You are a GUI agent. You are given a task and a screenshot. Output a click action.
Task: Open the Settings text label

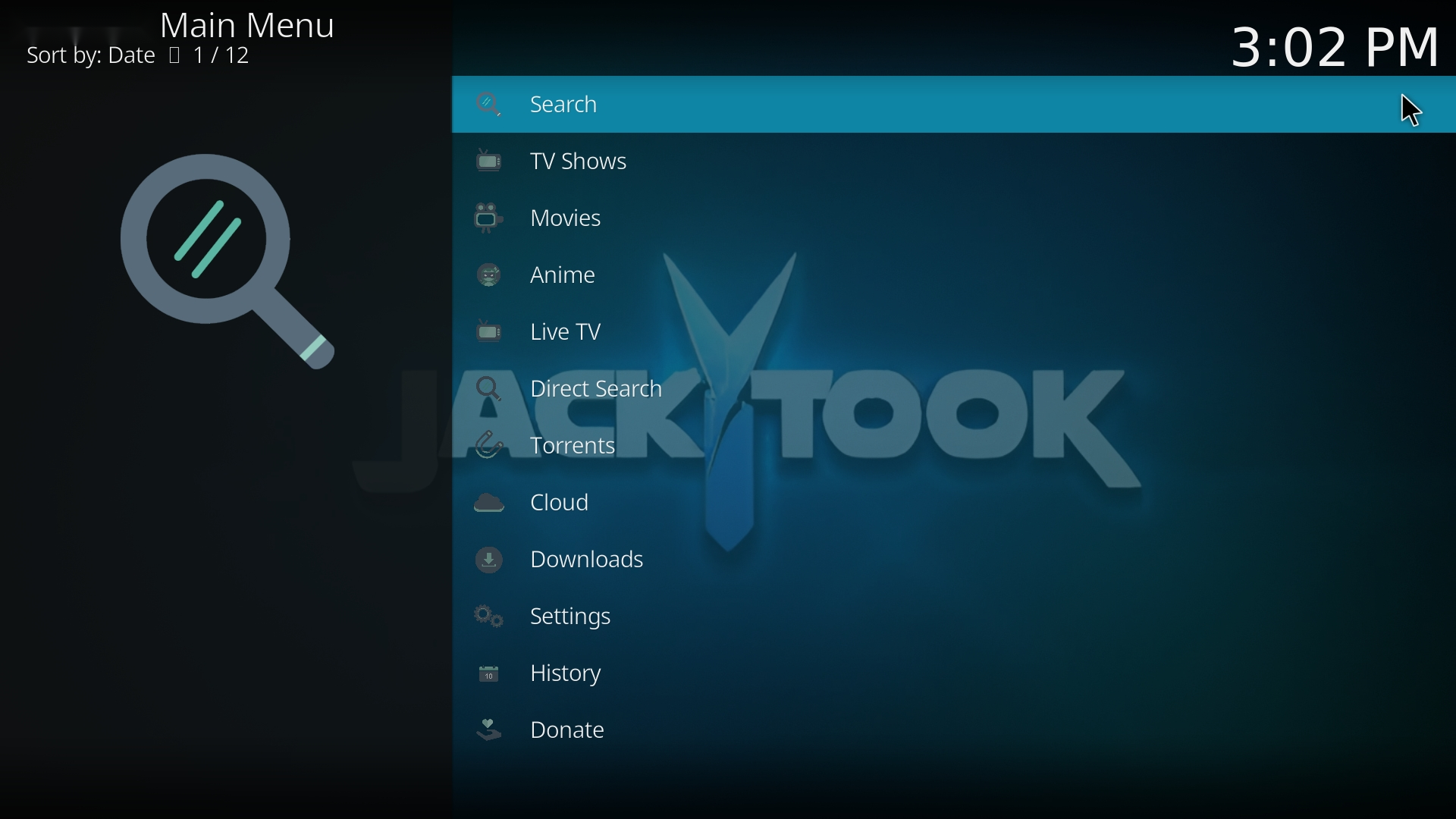[572, 618]
